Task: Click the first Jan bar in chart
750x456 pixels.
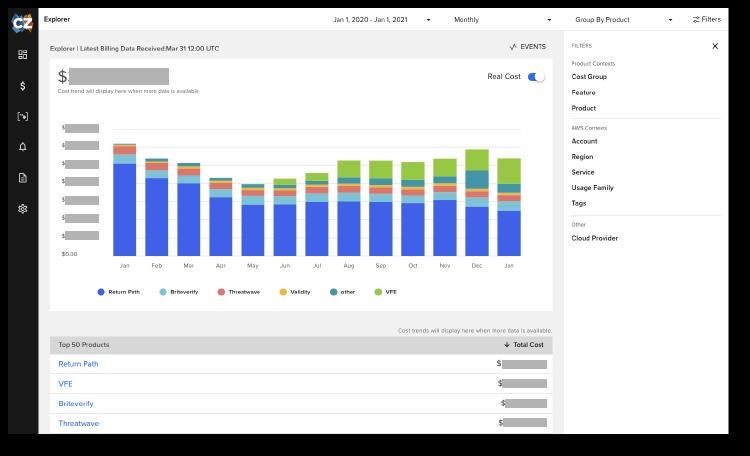Action: (124, 200)
